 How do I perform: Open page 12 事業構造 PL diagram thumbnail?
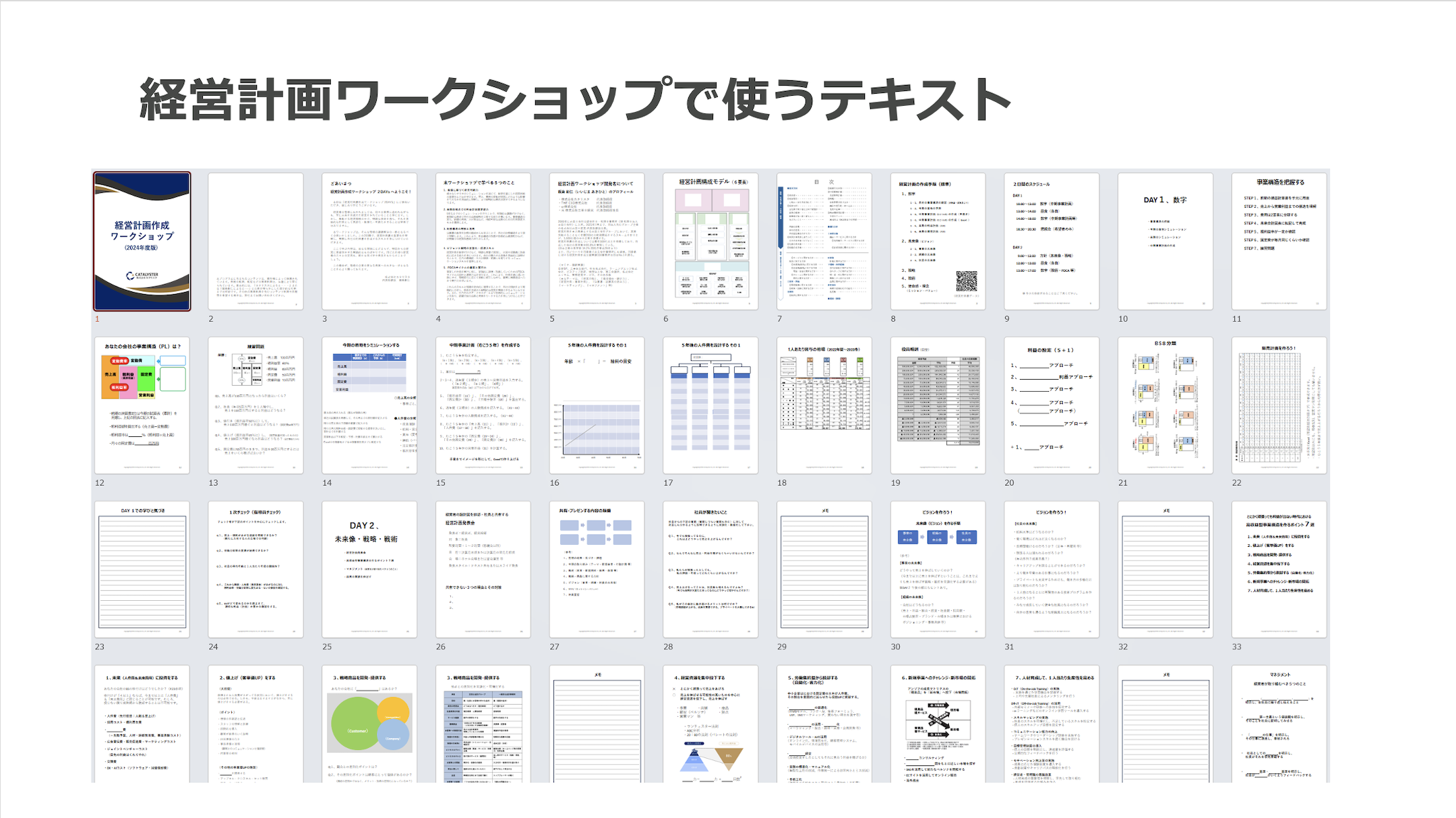tap(142, 405)
